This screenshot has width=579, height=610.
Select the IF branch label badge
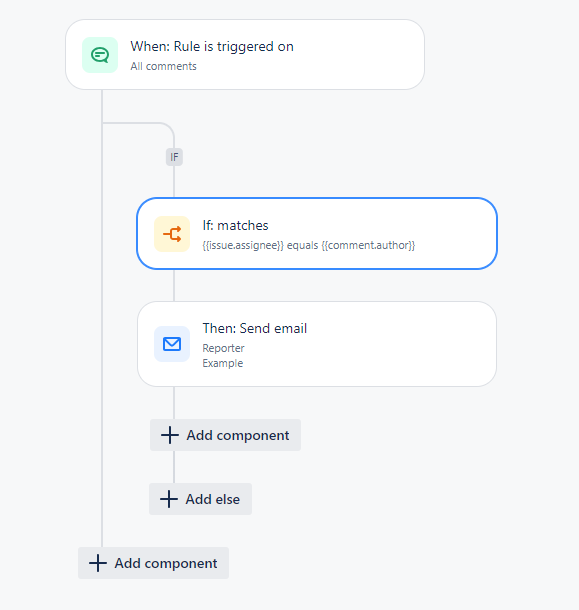point(174,157)
